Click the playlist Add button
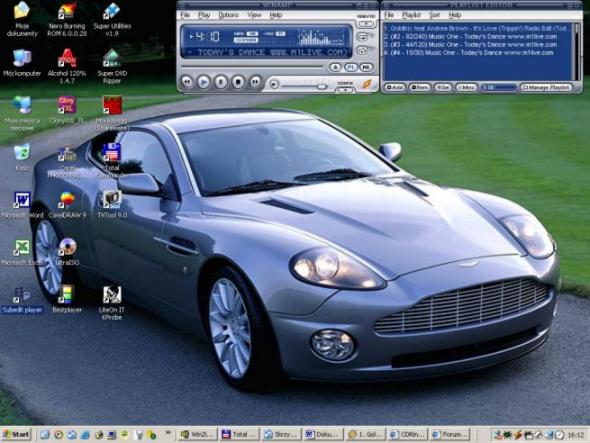The width and height of the screenshot is (590, 443). click(395, 87)
